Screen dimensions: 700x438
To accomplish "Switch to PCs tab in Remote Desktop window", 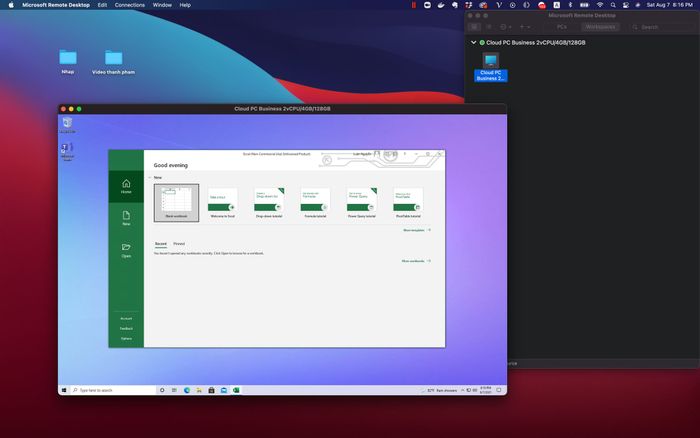I will 562,27.
